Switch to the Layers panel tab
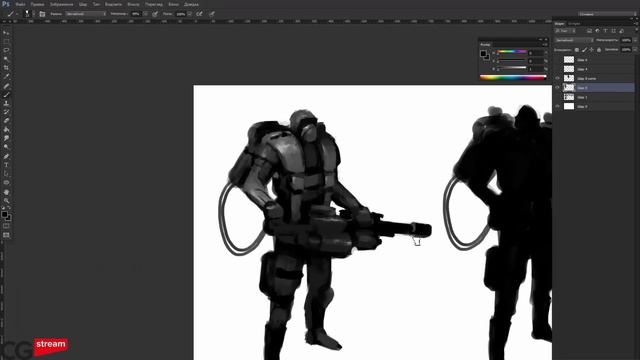The width and height of the screenshot is (640, 360). (x=559, y=24)
